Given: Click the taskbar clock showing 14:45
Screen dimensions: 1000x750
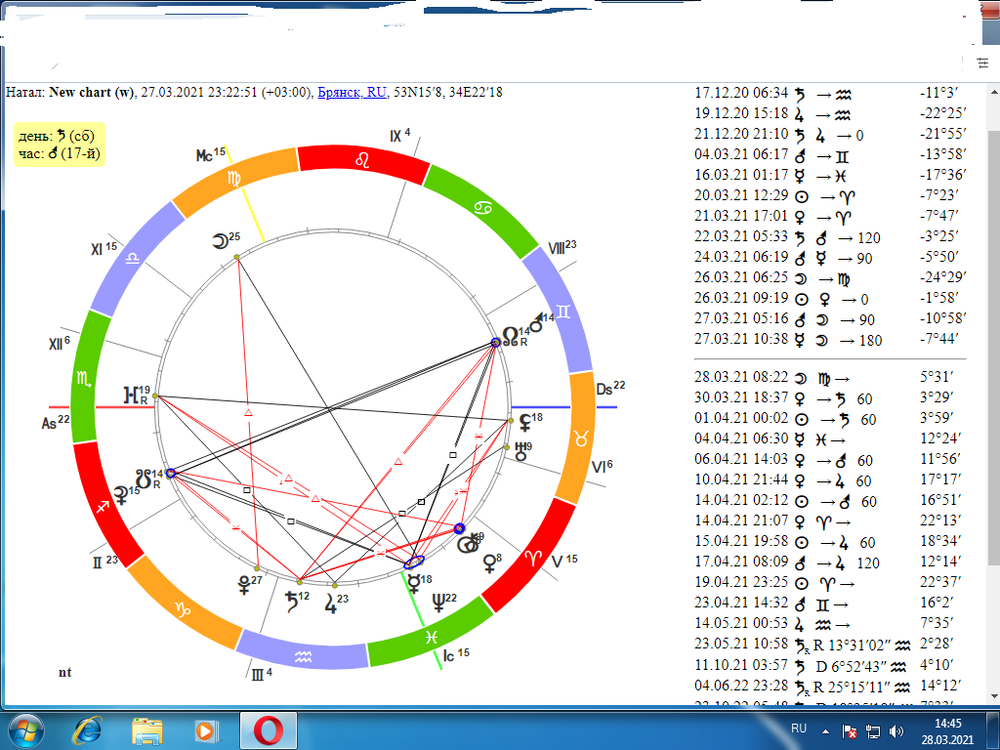Looking at the screenshot, I should (x=948, y=724).
